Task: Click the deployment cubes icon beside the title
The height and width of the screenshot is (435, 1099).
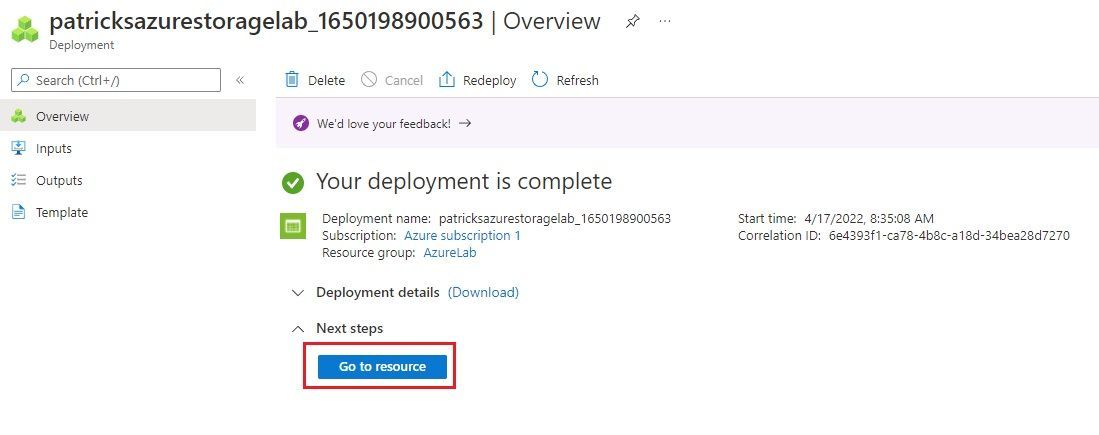Action: [x=25, y=29]
